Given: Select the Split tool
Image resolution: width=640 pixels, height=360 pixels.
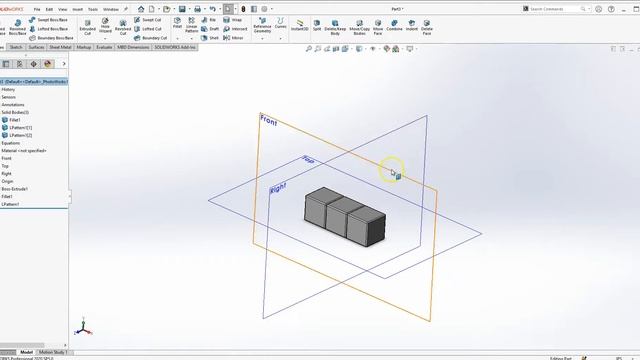Looking at the screenshot, I should pos(317,25).
